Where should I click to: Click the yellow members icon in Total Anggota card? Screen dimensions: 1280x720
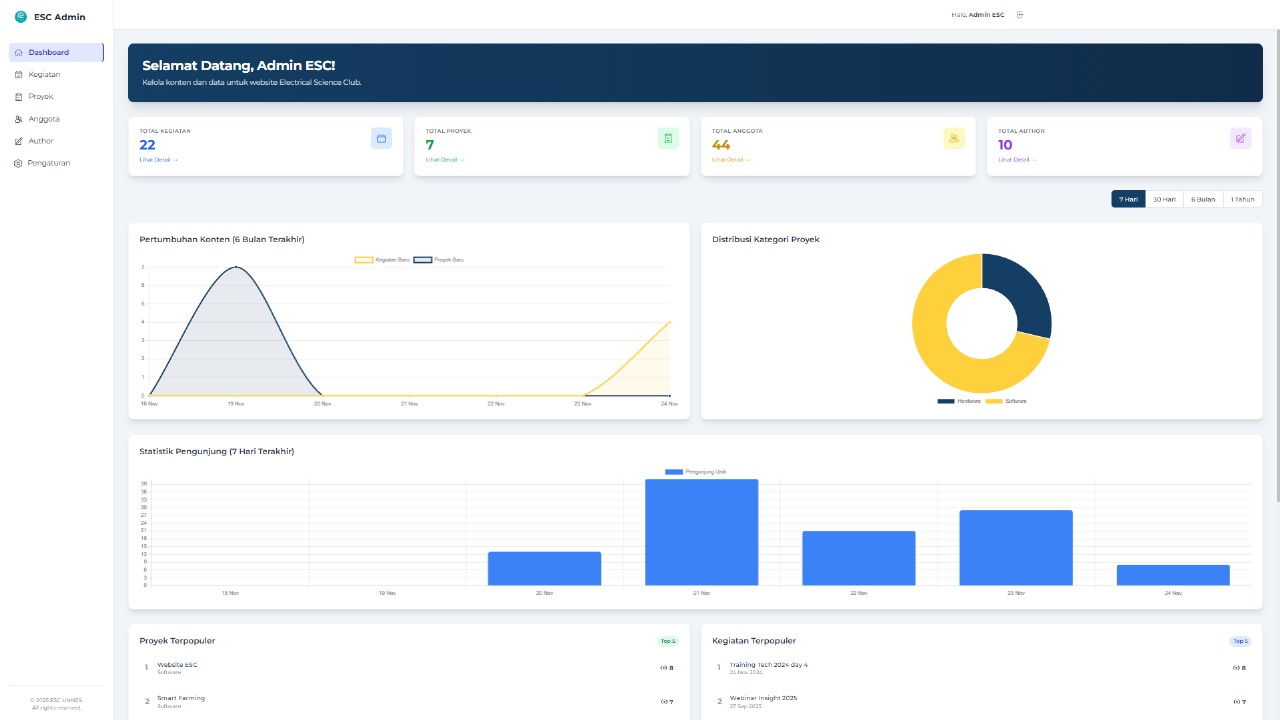(x=954, y=138)
